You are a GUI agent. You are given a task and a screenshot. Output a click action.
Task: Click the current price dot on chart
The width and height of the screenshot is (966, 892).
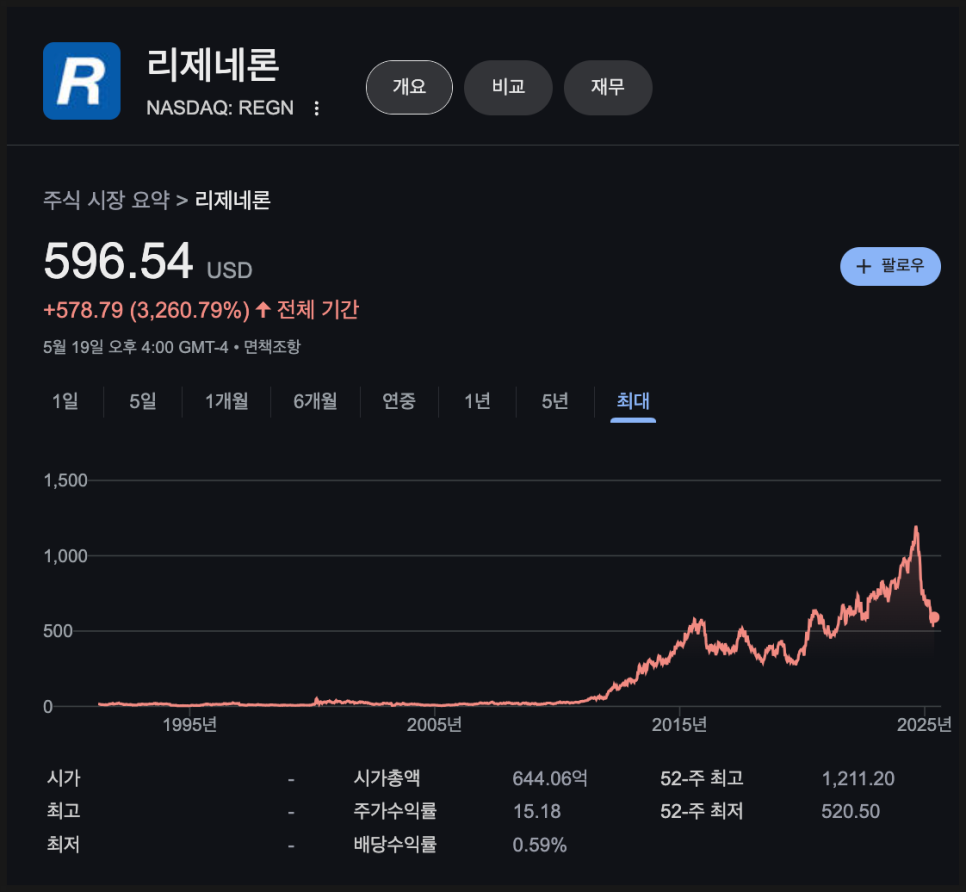click(x=935, y=617)
